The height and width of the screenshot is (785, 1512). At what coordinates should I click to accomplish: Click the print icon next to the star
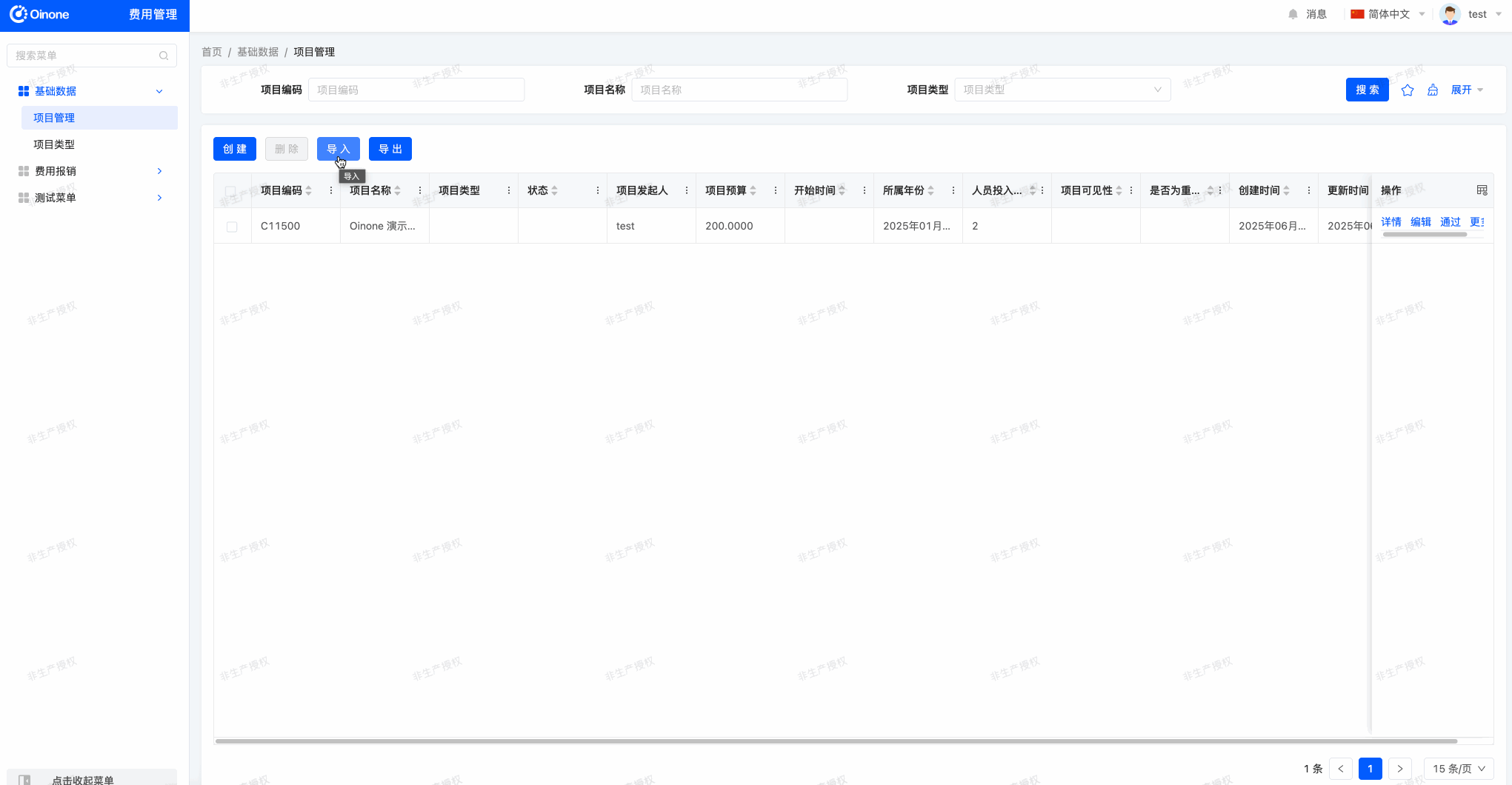pyautogui.click(x=1433, y=90)
